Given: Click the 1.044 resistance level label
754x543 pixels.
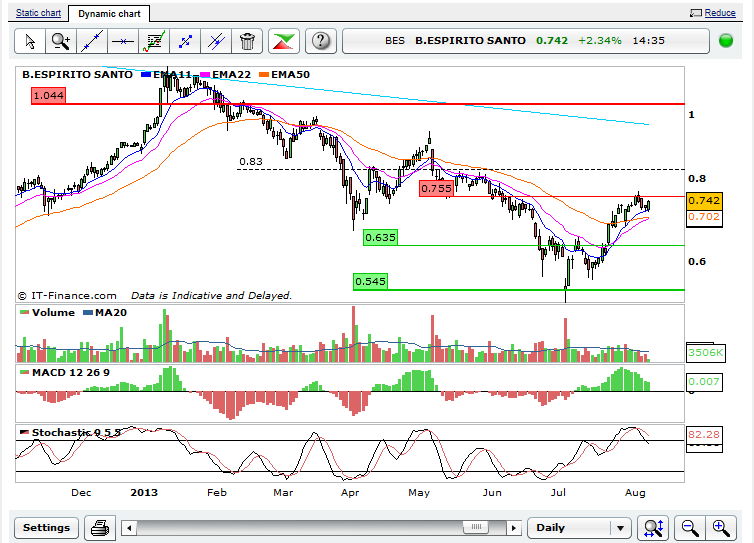Looking at the screenshot, I should 48,95.
